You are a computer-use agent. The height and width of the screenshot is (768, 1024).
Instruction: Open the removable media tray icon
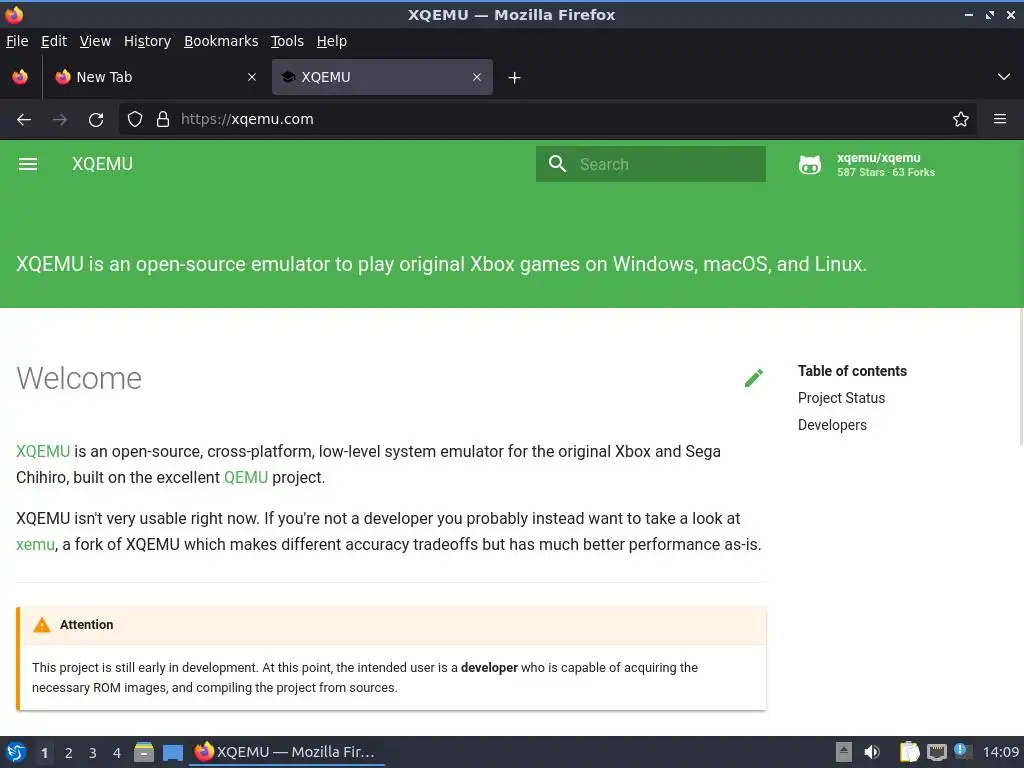844,752
